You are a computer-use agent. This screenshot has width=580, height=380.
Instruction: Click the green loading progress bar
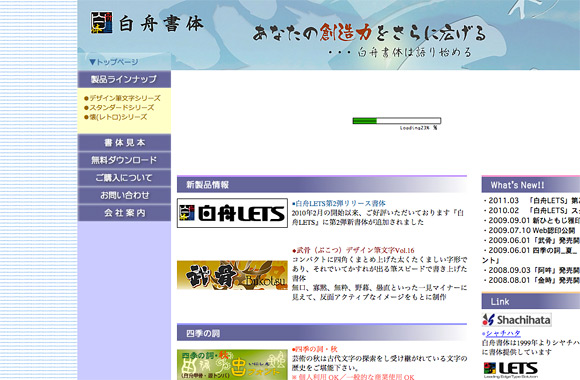tap(397, 121)
